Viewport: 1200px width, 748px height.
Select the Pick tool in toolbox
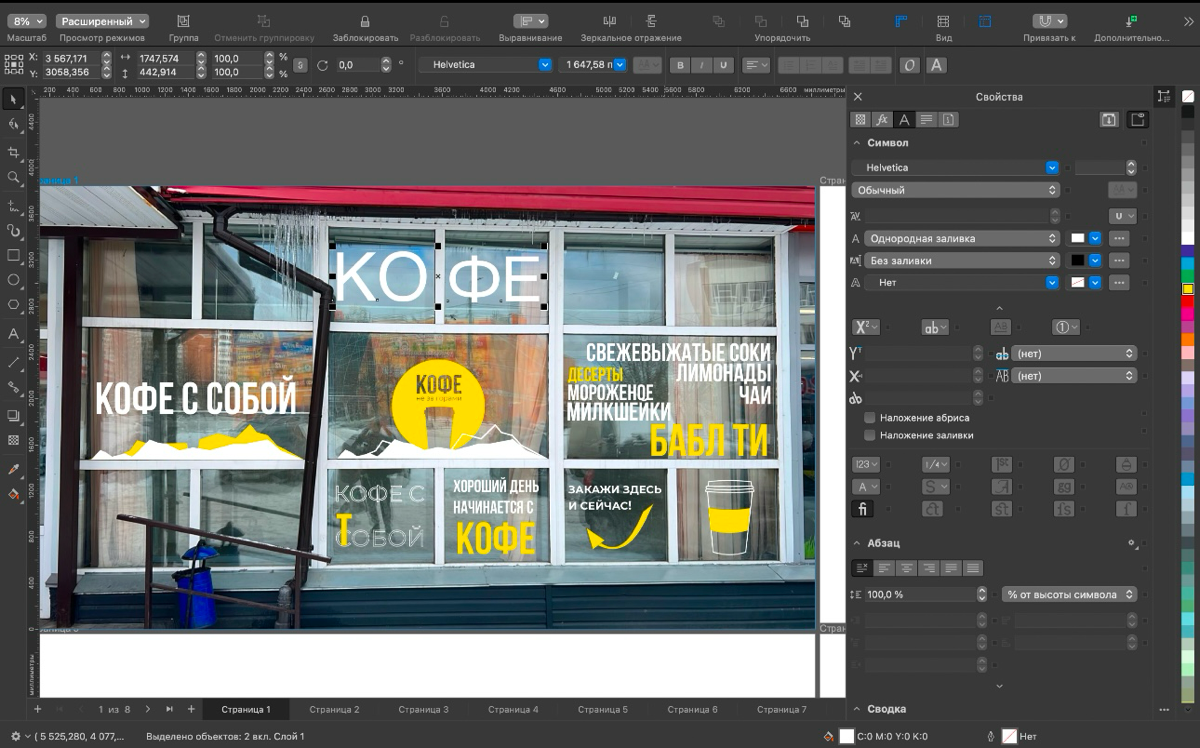tap(14, 99)
